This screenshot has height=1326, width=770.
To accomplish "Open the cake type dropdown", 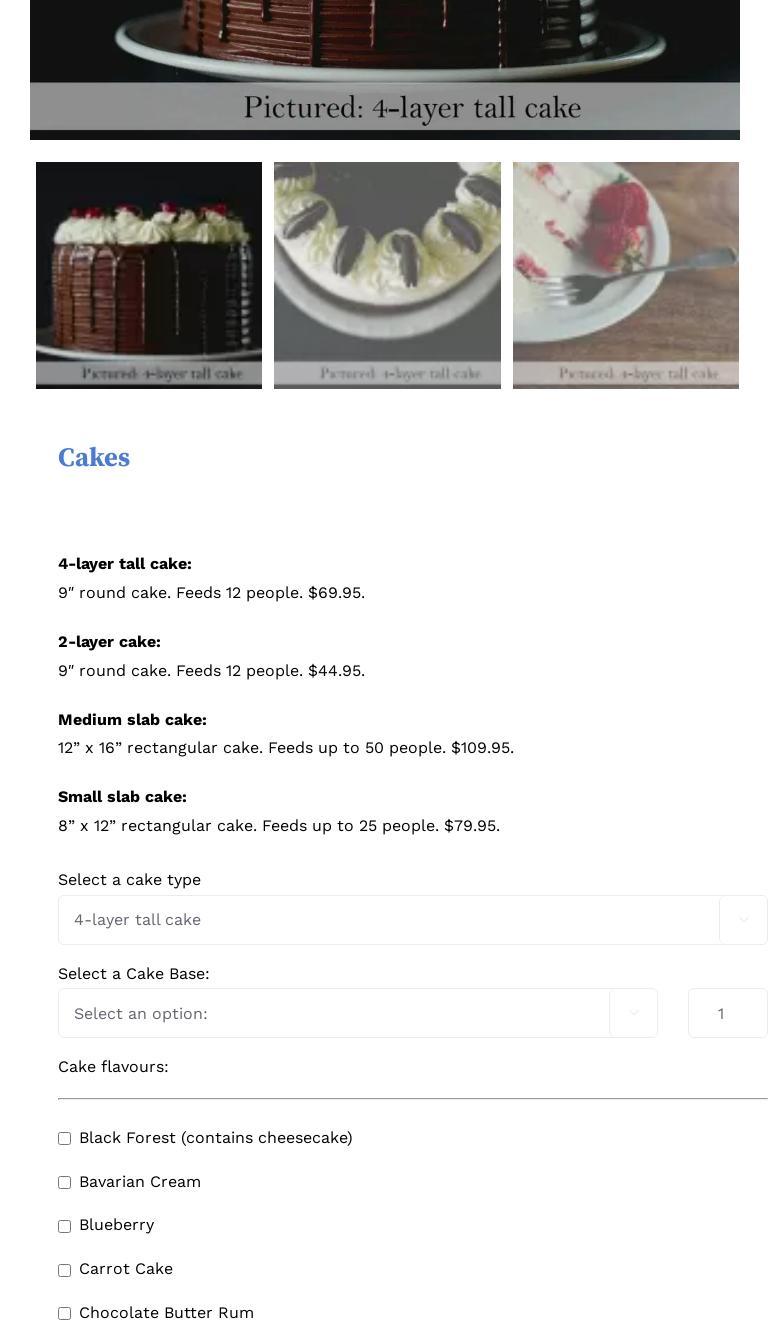I will click(388, 920).
